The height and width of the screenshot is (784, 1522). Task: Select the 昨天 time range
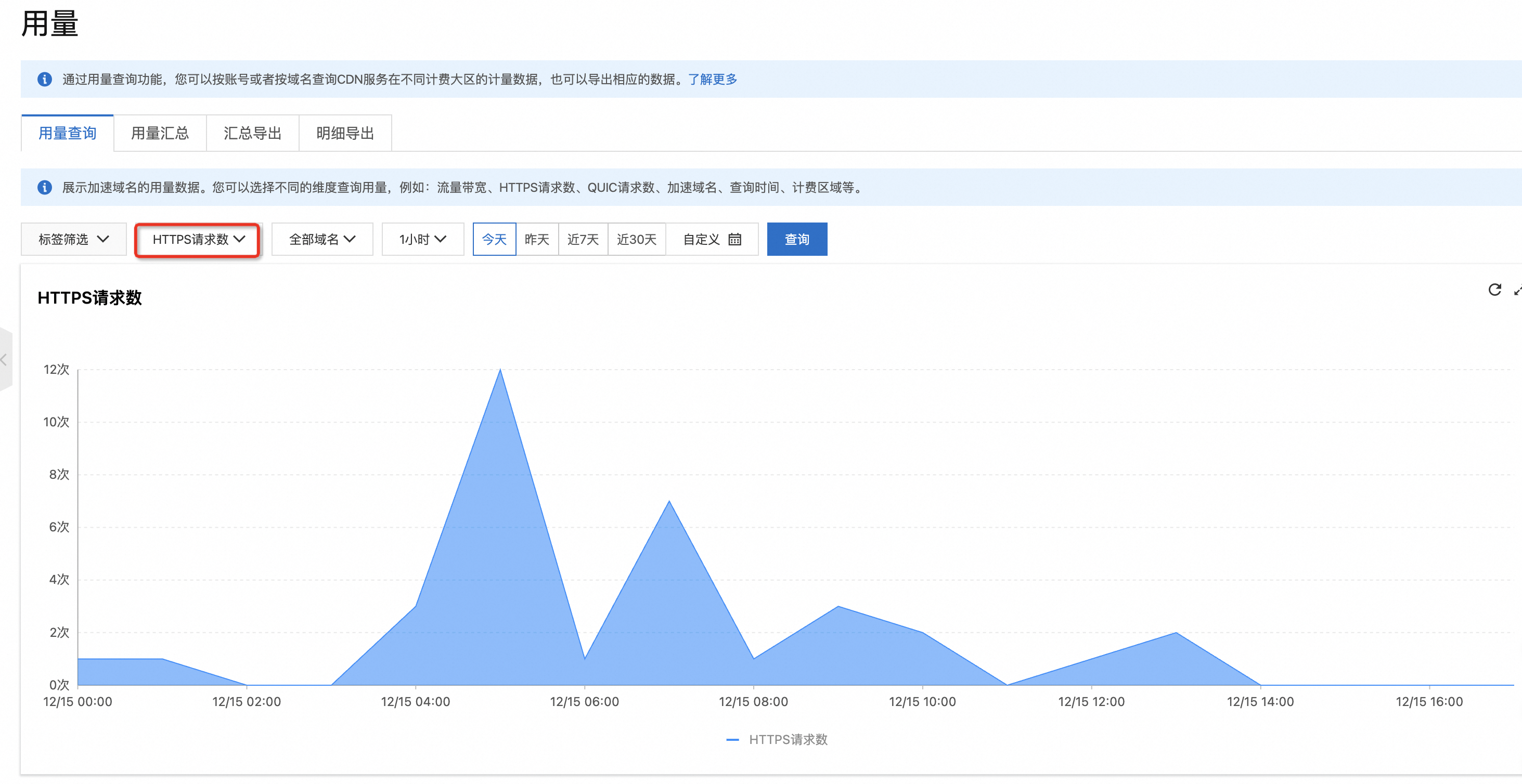[x=536, y=239]
